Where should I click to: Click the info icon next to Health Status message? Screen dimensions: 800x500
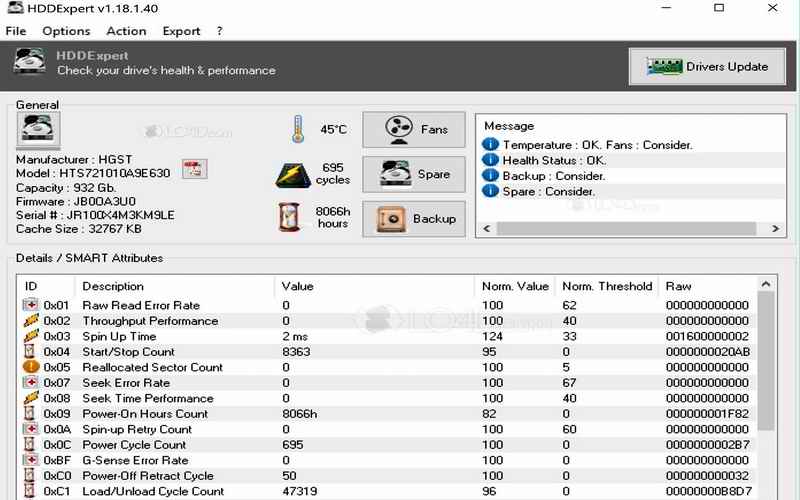coord(490,160)
